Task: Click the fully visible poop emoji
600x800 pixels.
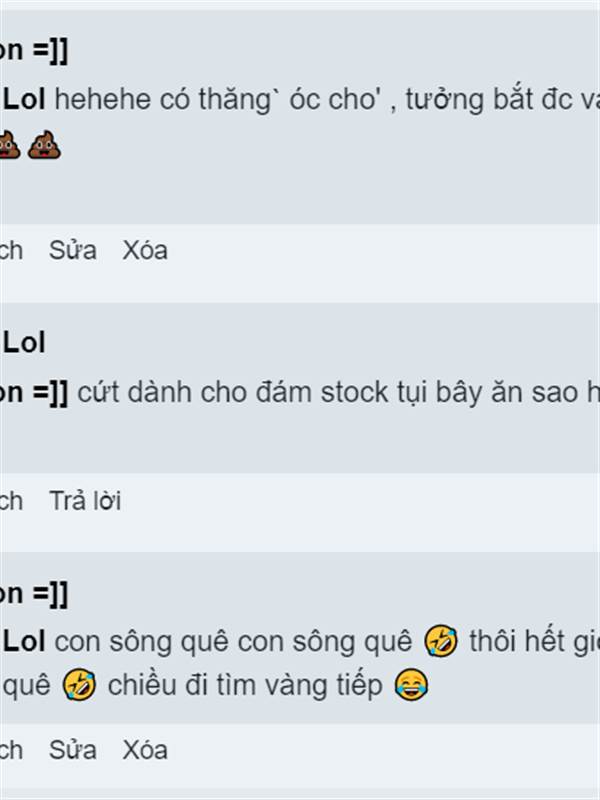Action: (44, 145)
